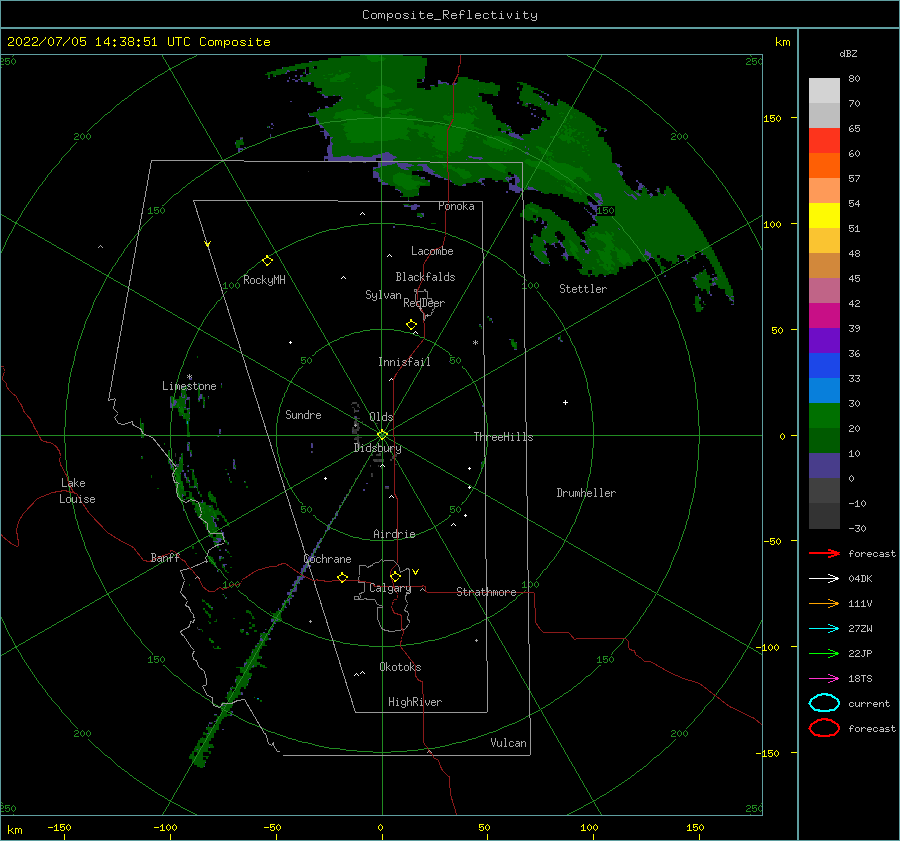Click the green 22JP arrow icon
The width and height of the screenshot is (900, 841).
pos(824,653)
